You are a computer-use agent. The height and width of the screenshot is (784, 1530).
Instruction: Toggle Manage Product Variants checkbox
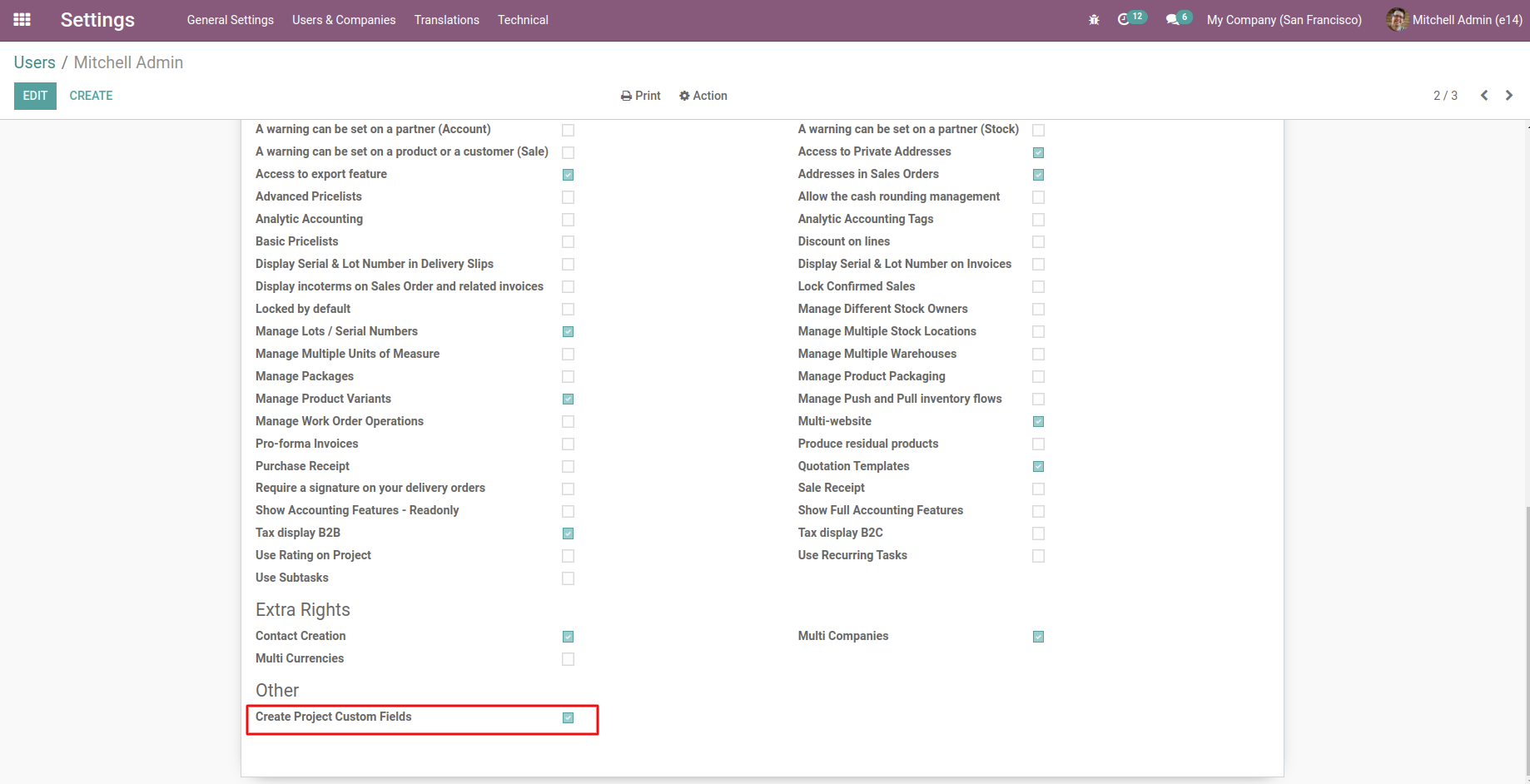click(x=568, y=399)
